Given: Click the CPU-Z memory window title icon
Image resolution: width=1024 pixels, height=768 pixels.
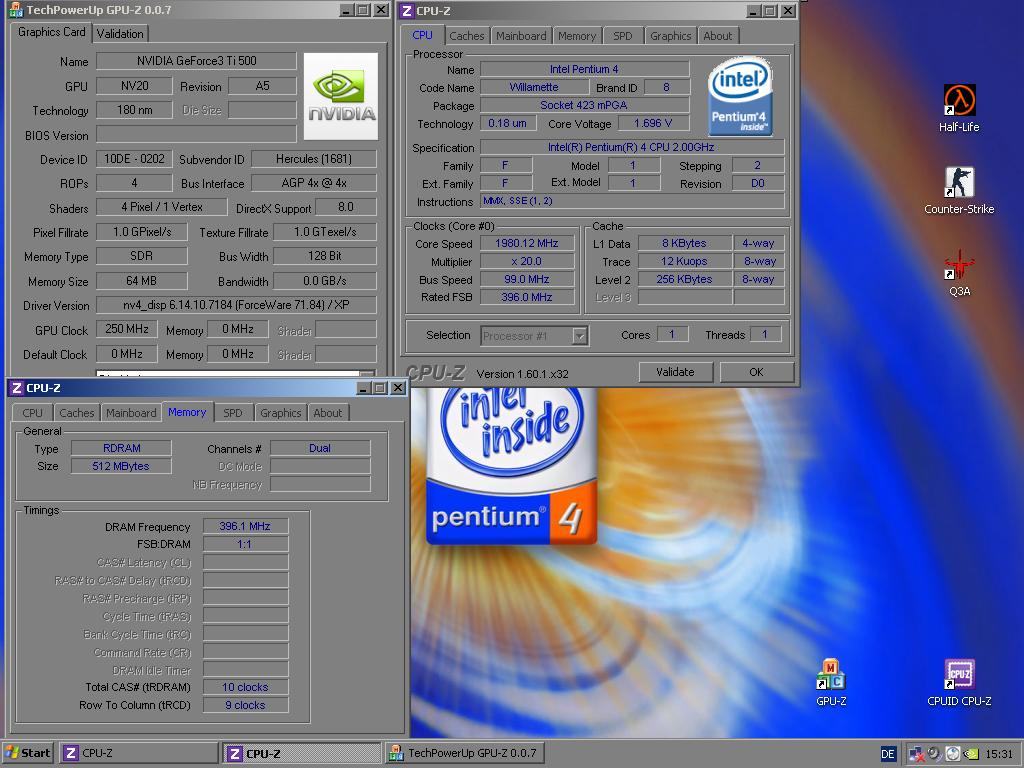Looking at the screenshot, I should 16,388.
